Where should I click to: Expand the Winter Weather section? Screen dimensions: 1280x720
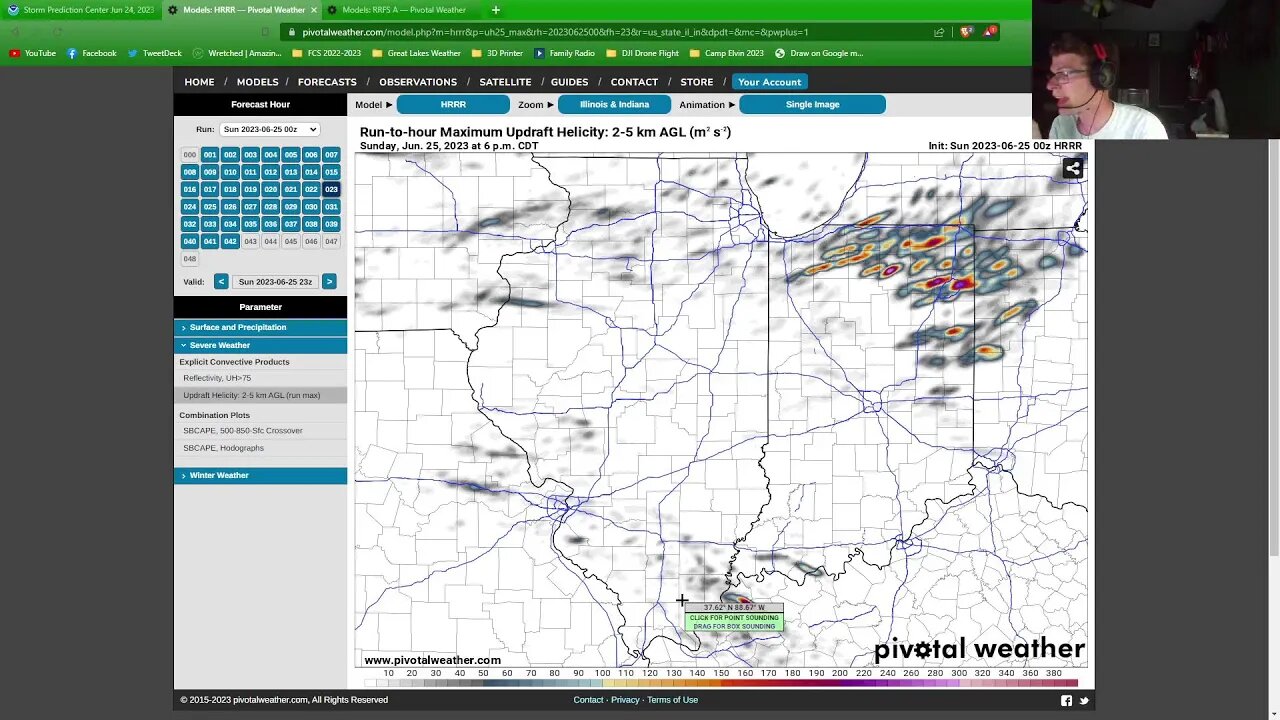tap(260, 475)
